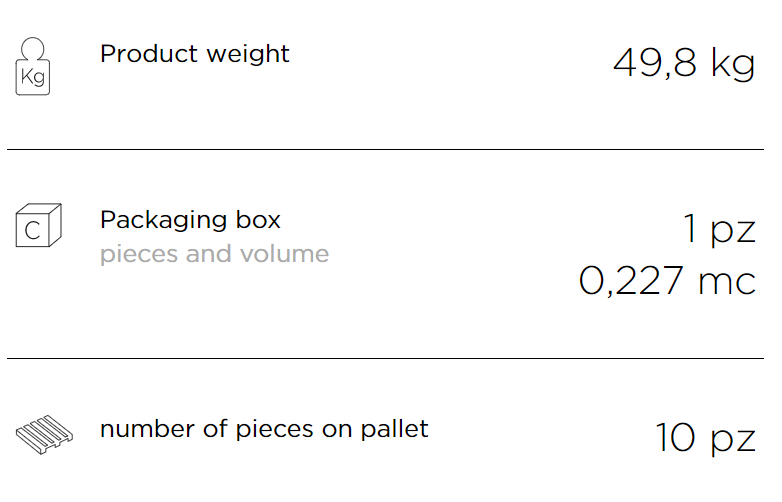Click the Kg weight icon

pos(33,66)
